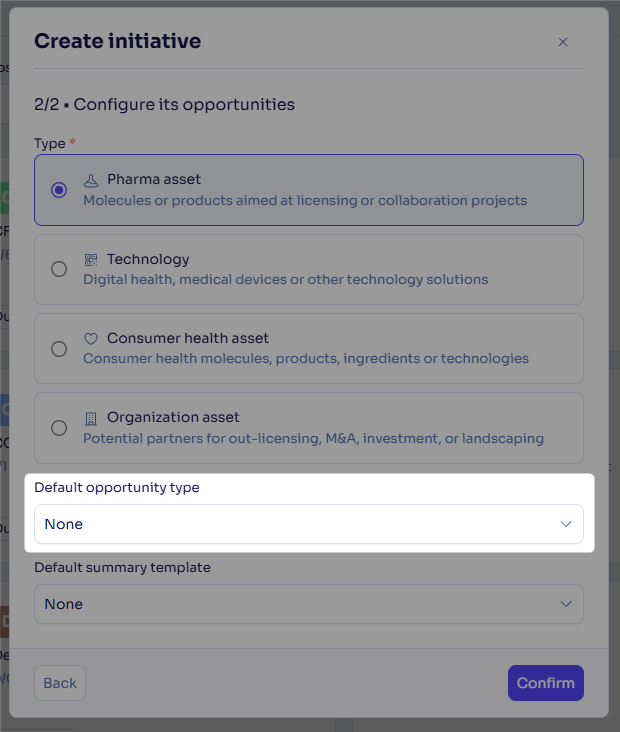Click the Technology QR-style icon
This screenshot has width=620, height=732.
tap(91, 260)
